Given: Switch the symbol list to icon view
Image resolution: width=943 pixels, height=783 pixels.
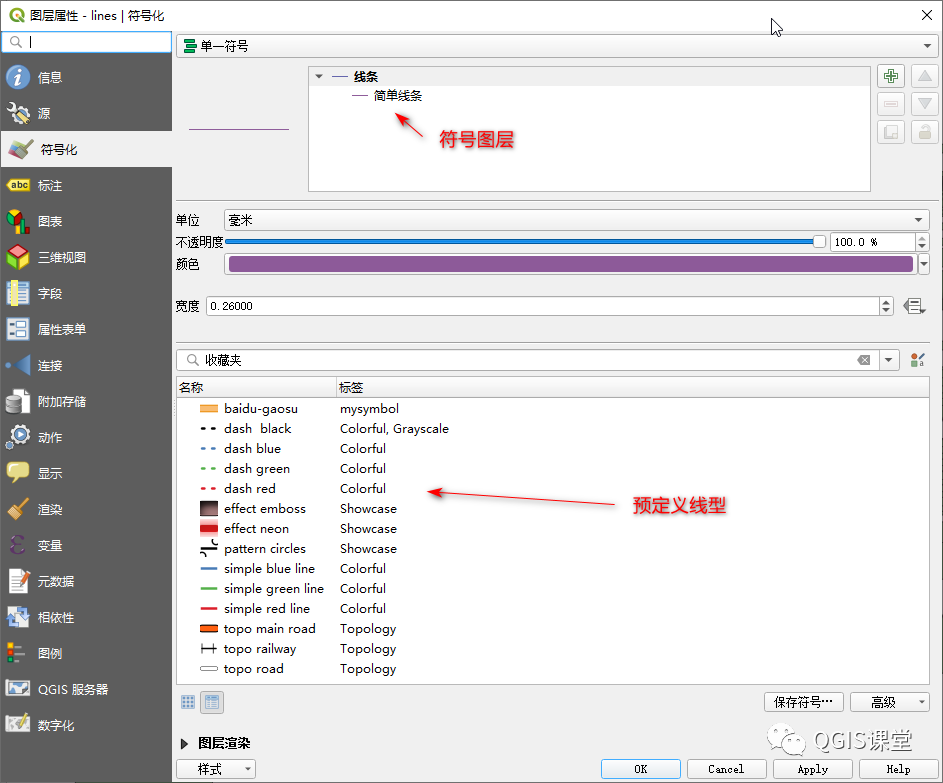Looking at the screenshot, I should (188, 702).
